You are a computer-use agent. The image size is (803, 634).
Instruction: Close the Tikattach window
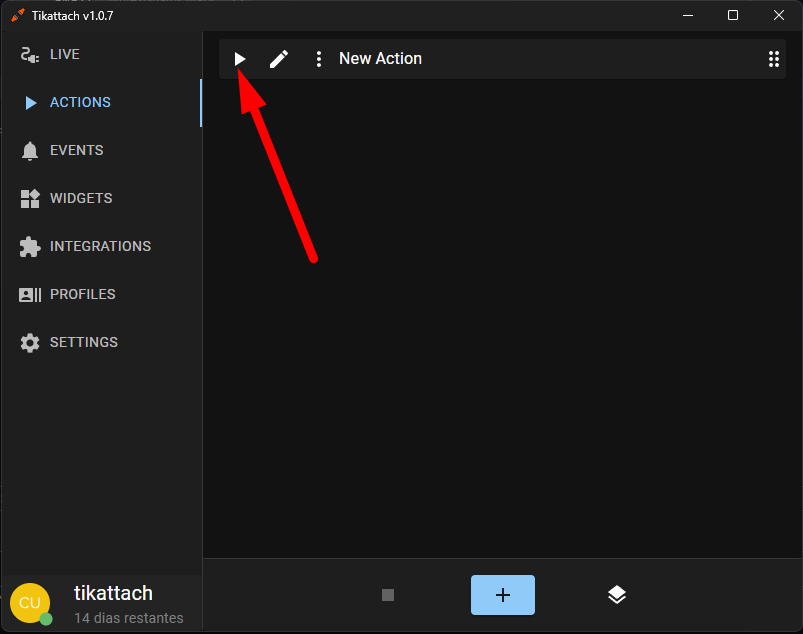click(x=778, y=15)
